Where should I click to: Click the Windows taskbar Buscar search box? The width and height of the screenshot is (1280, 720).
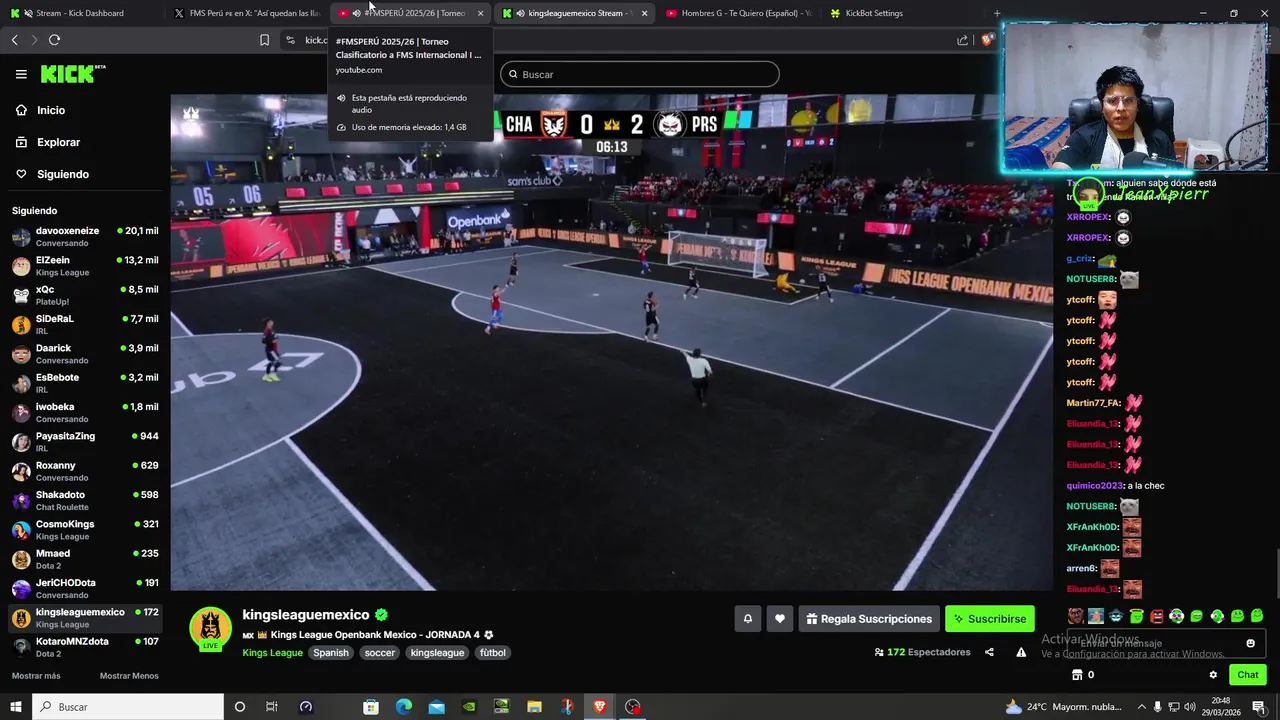tap(128, 707)
